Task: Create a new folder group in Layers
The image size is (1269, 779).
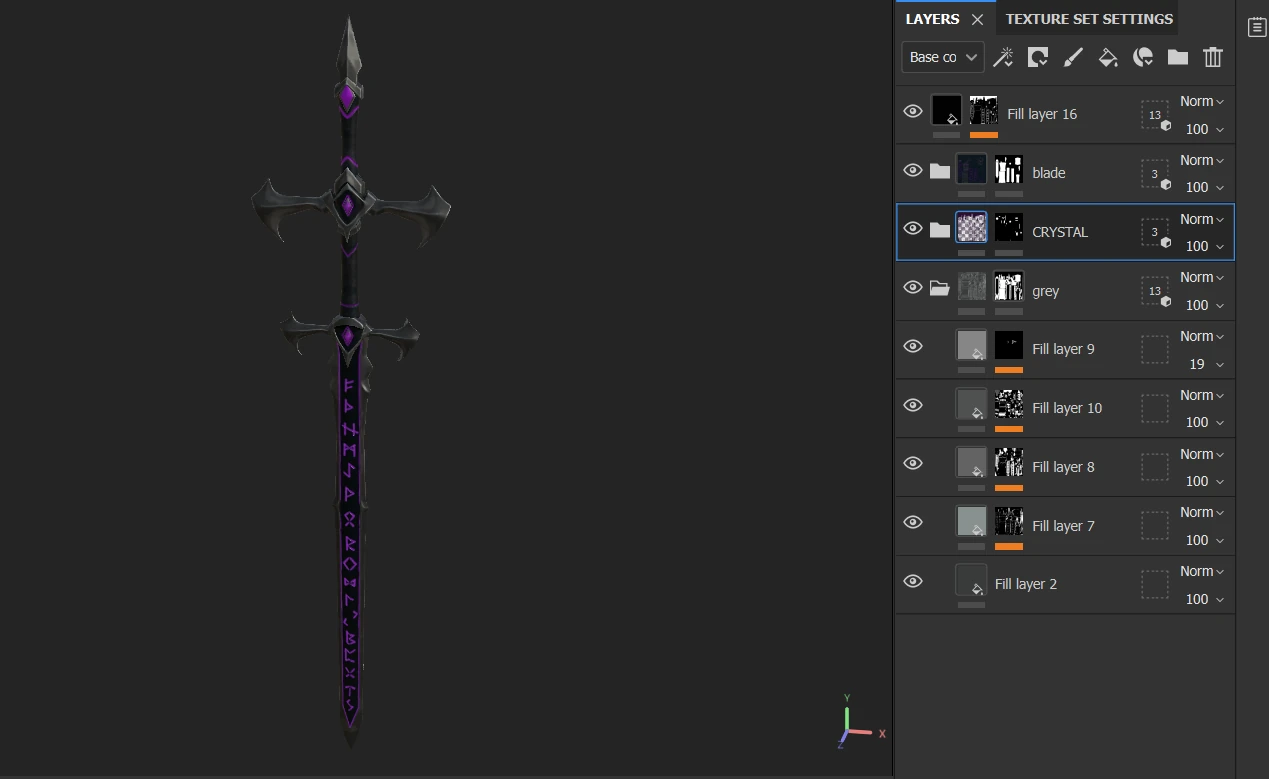Action: point(1178,57)
